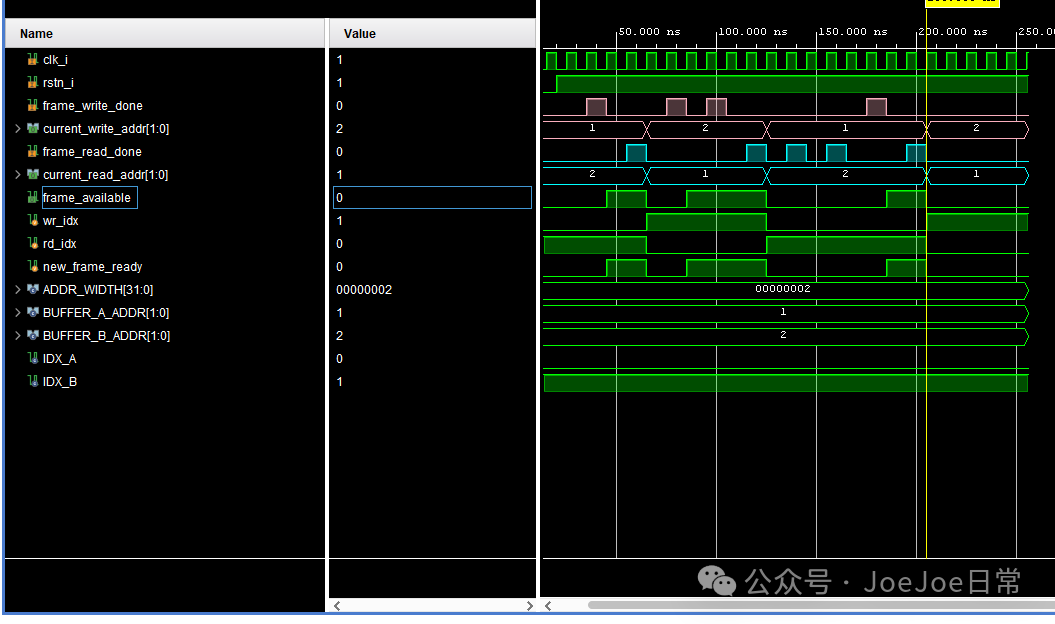The width and height of the screenshot is (1055, 624).
Task: Click the yellow cursor time marker flag
Action: tap(962, 3)
